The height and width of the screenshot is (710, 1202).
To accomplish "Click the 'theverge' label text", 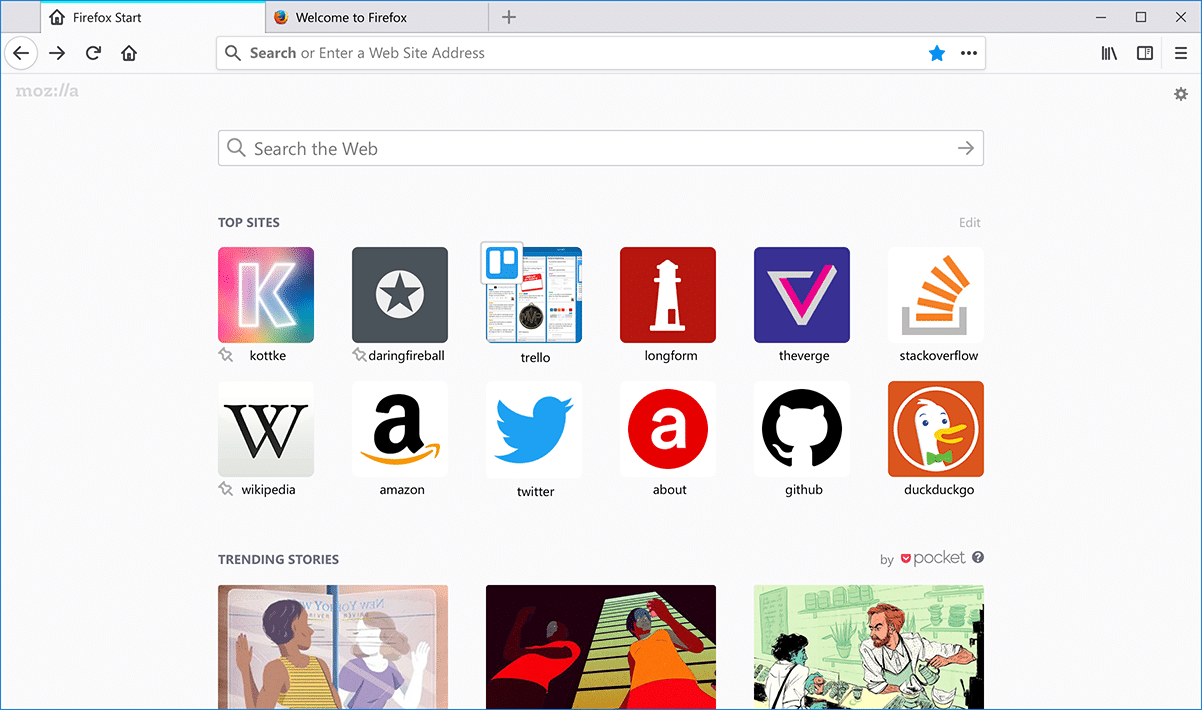I will [x=804, y=355].
